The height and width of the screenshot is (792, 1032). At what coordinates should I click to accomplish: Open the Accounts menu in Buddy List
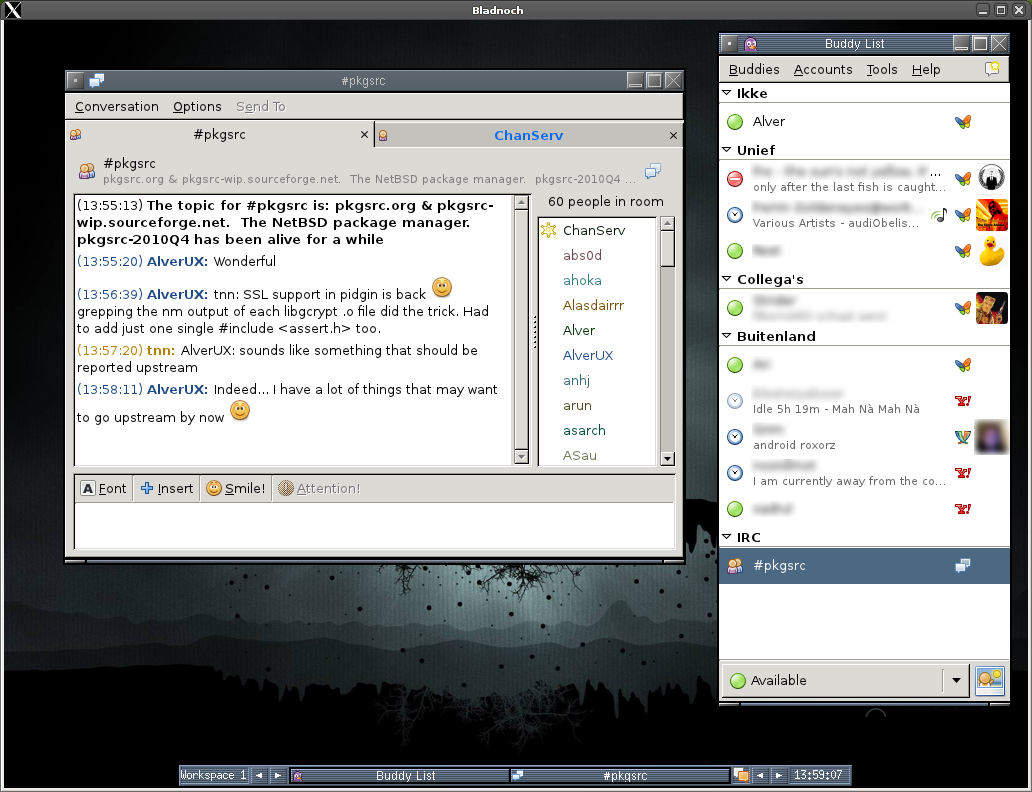(x=823, y=69)
